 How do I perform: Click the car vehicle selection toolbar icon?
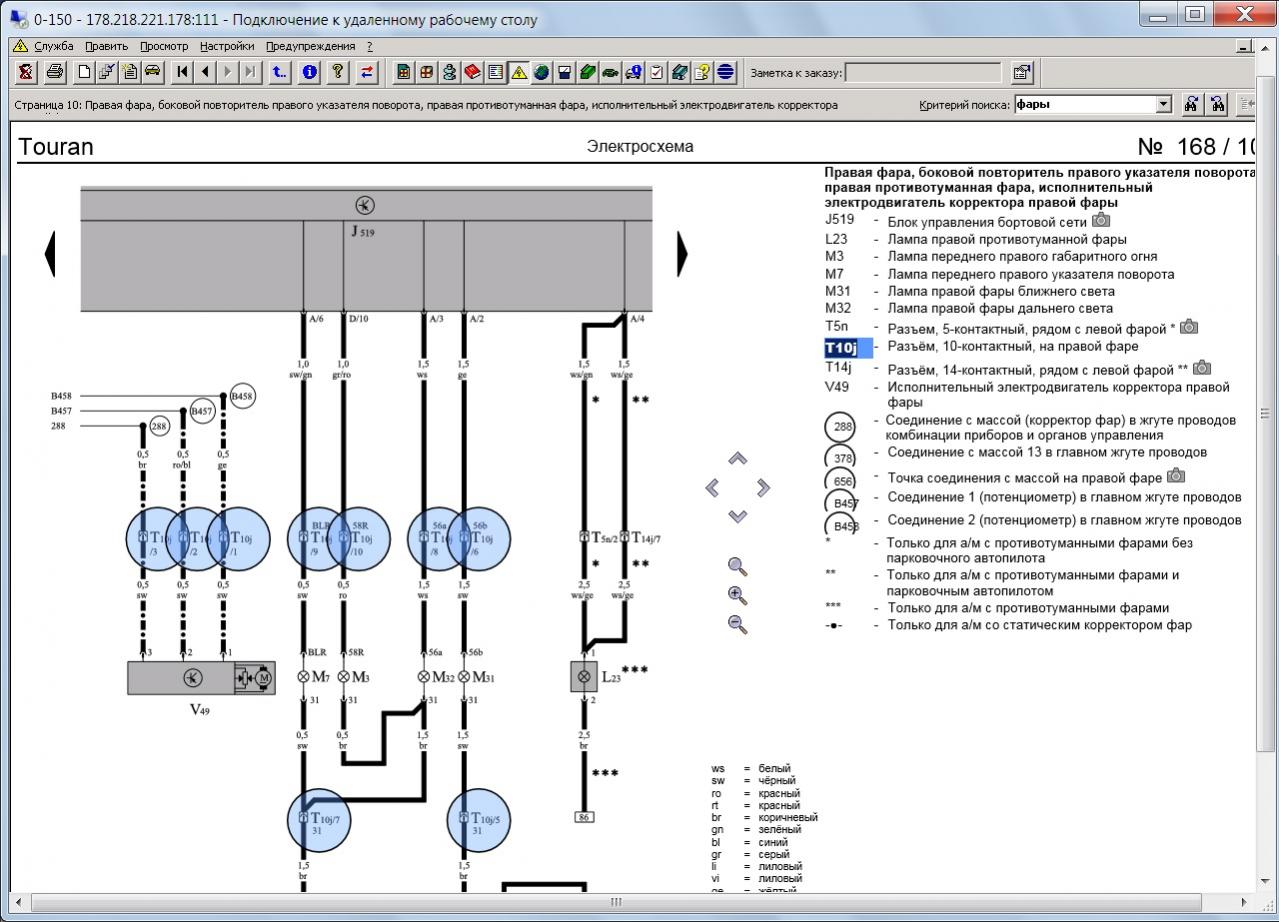[x=152, y=72]
